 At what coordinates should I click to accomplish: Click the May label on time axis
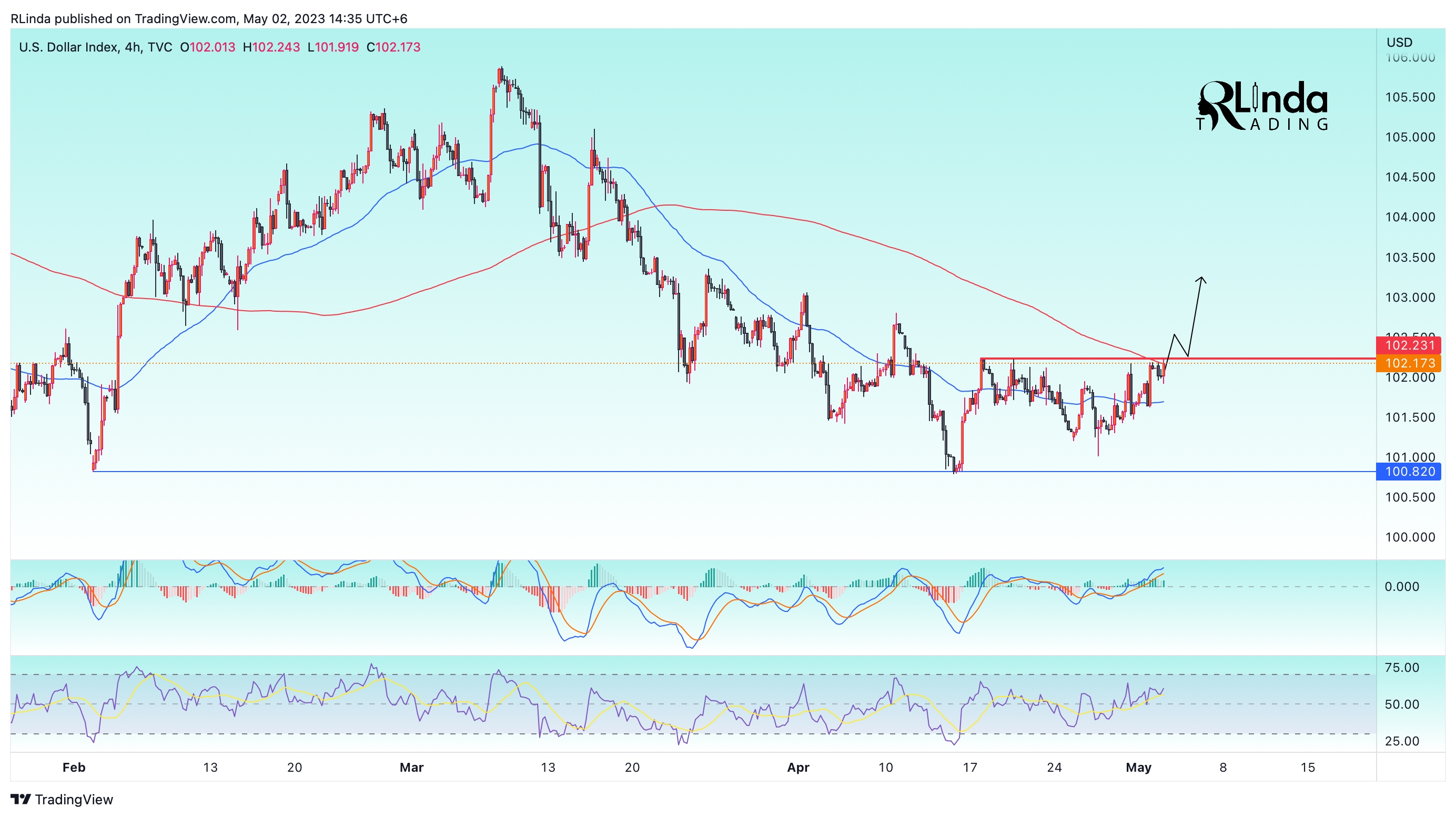1138,767
